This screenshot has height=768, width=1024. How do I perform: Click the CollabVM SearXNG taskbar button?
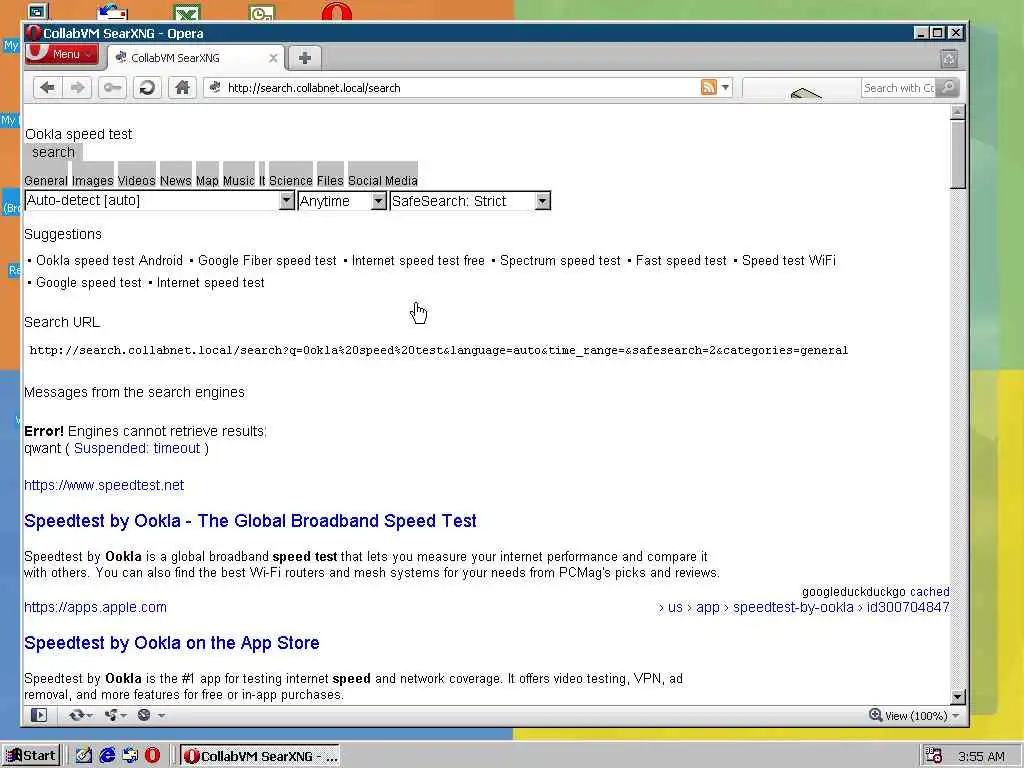(261, 756)
